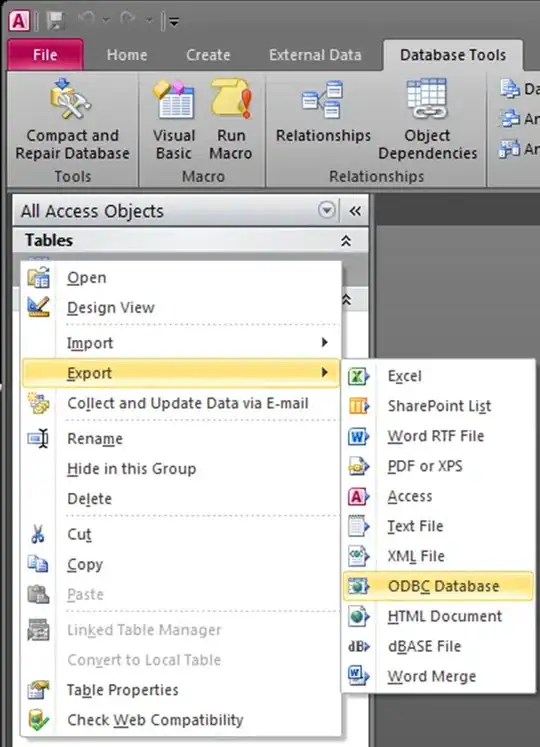Collapse the second navigation group chevron
This screenshot has height=747, width=540.
347,300
